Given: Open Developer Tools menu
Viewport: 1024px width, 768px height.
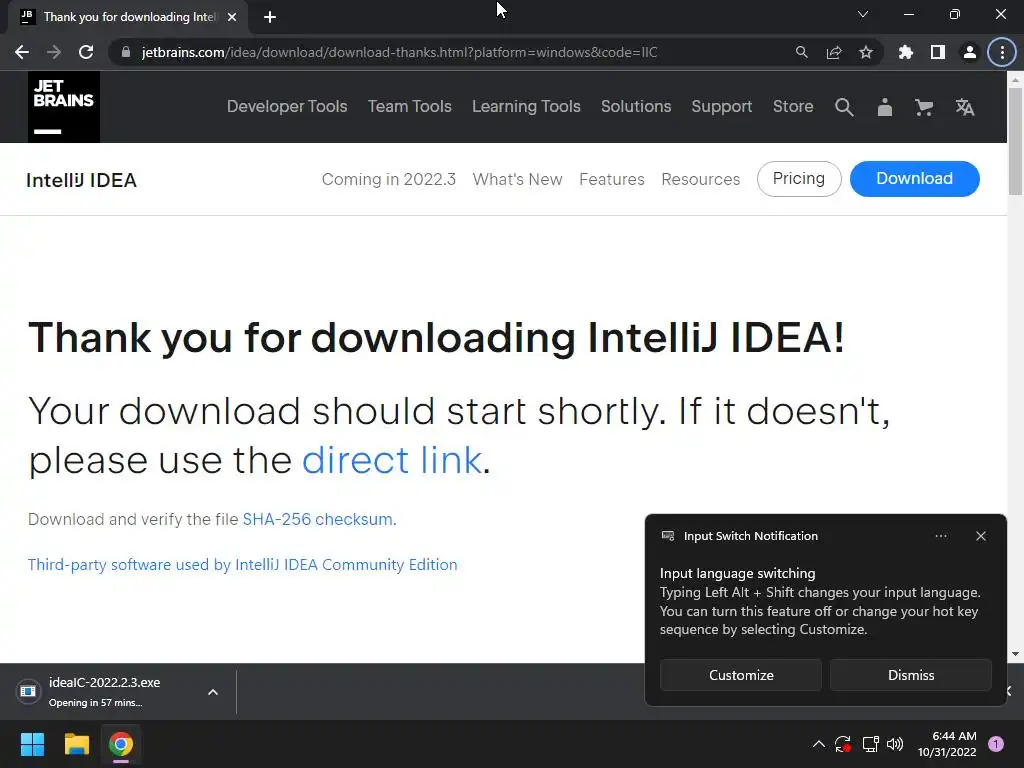Looking at the screenshot, I should [287, 106].
